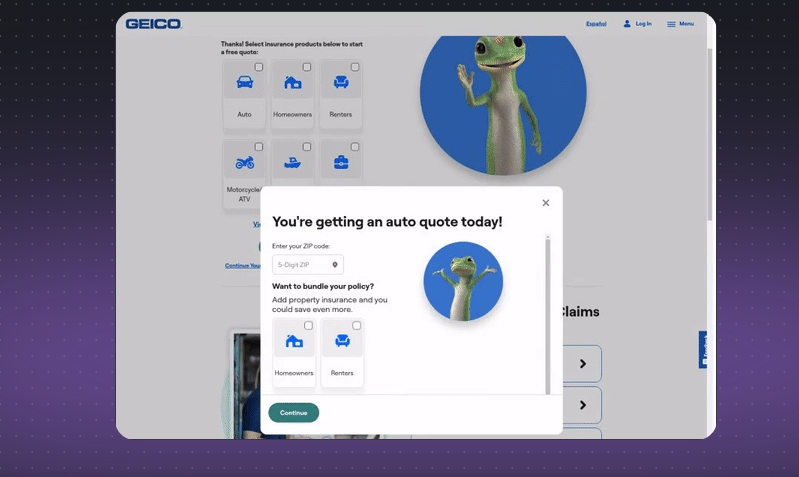The height and width of the screenshot is (477, 799).
Task: Close the auto quote dialog
Action: 545,203
